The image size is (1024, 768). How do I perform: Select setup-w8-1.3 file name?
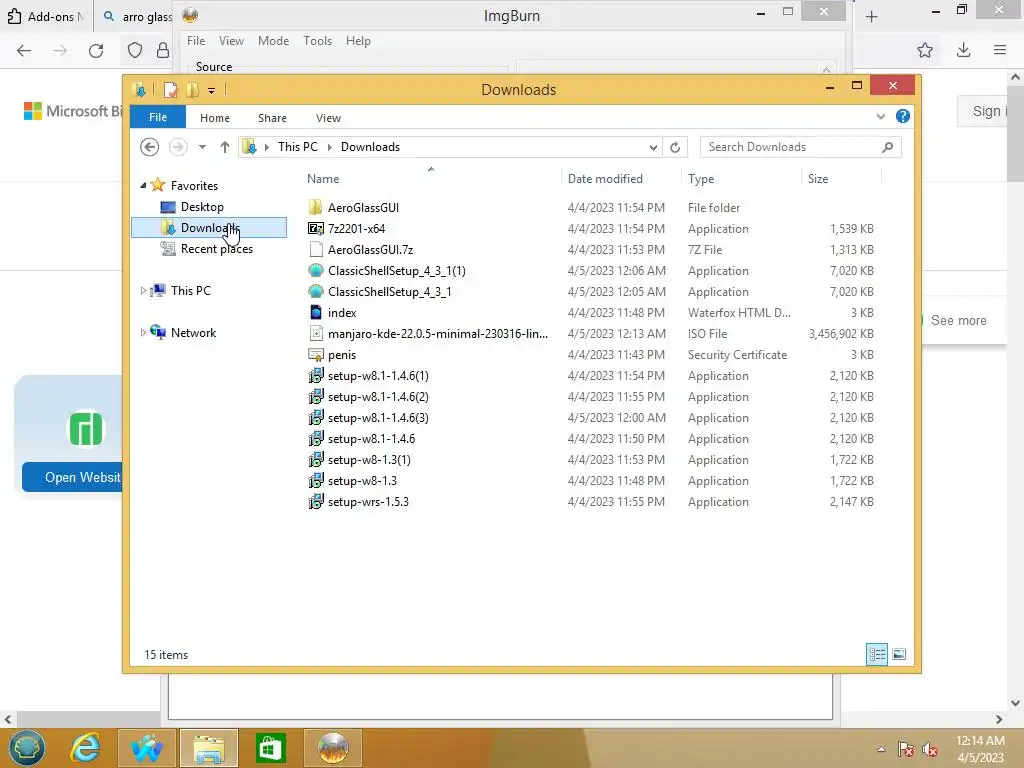pyautogui.click(x=362, y=481)
